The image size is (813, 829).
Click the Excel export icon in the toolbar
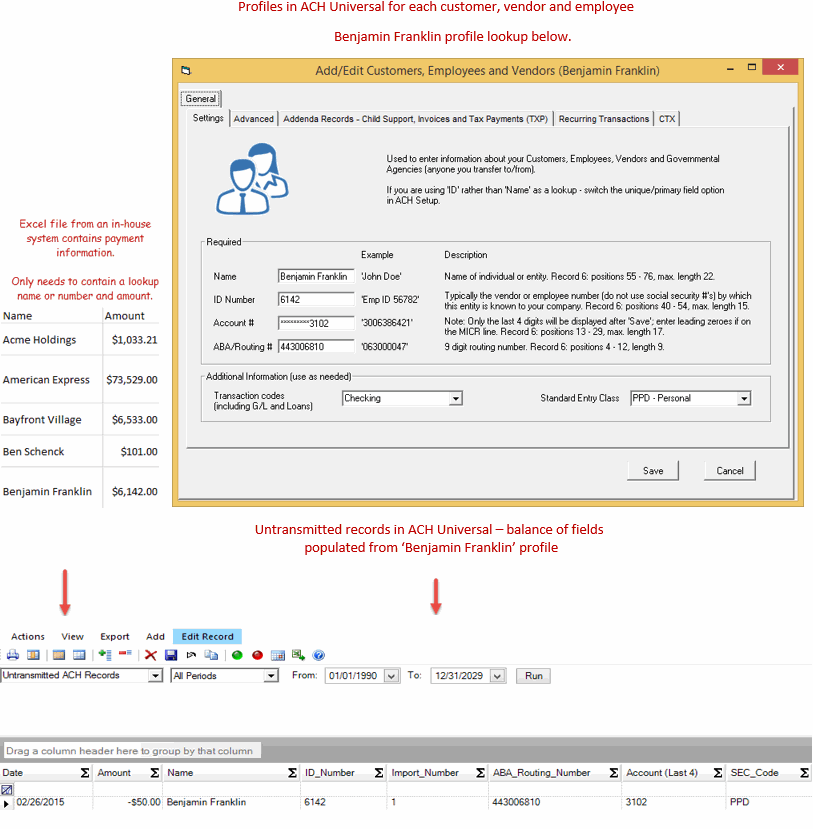(298, 655)
